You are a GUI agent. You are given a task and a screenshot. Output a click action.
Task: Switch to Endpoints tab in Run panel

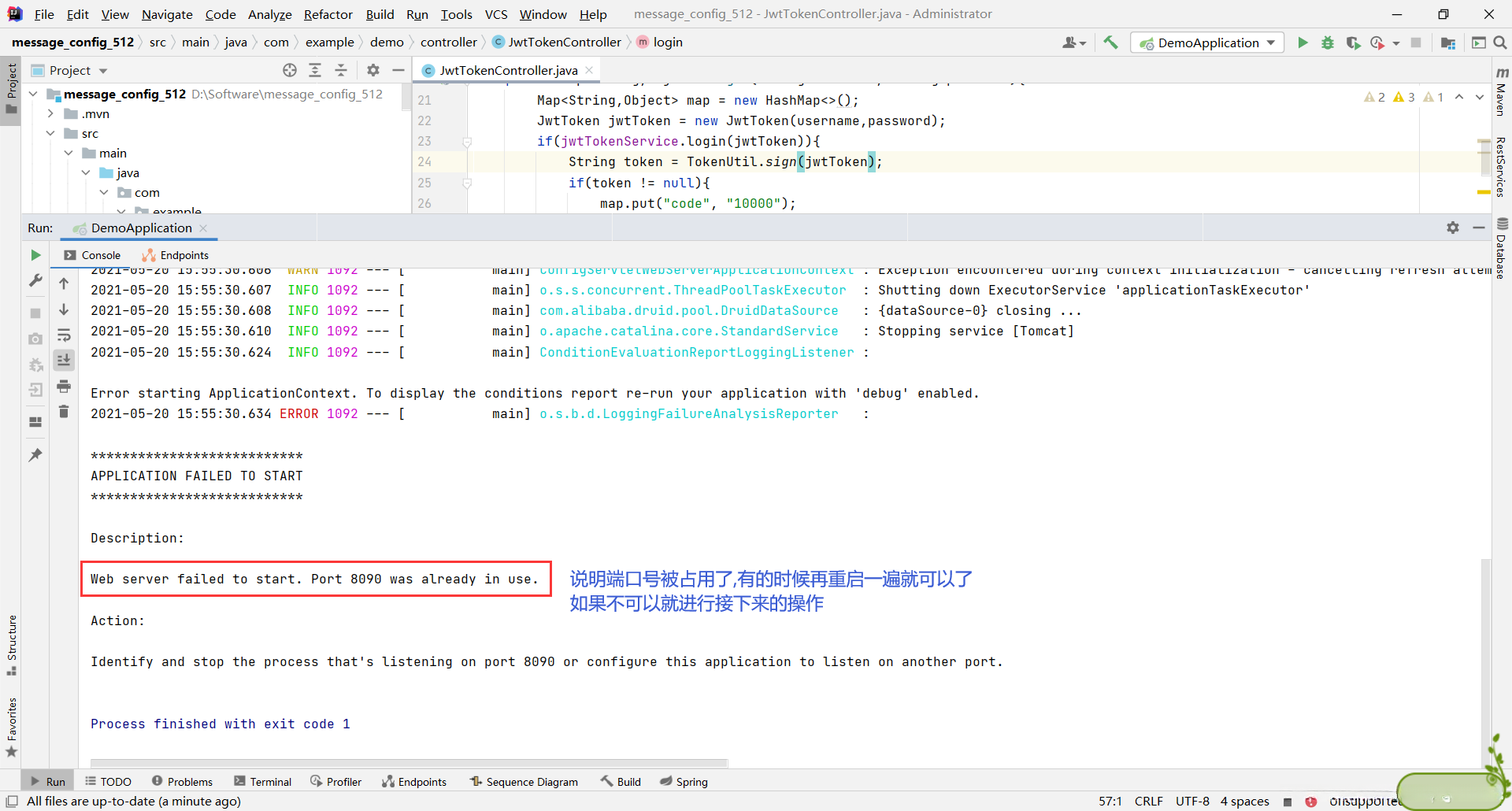tap(175, 255)
